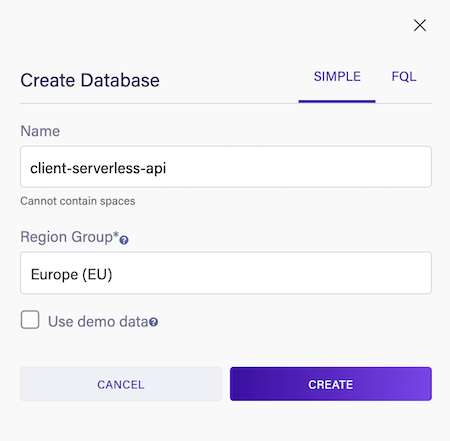Viewport: 450px width, 441px height.
Task: Switch to the SIMPLE tab
Action: pyautogui.click(x=337, y=77)
